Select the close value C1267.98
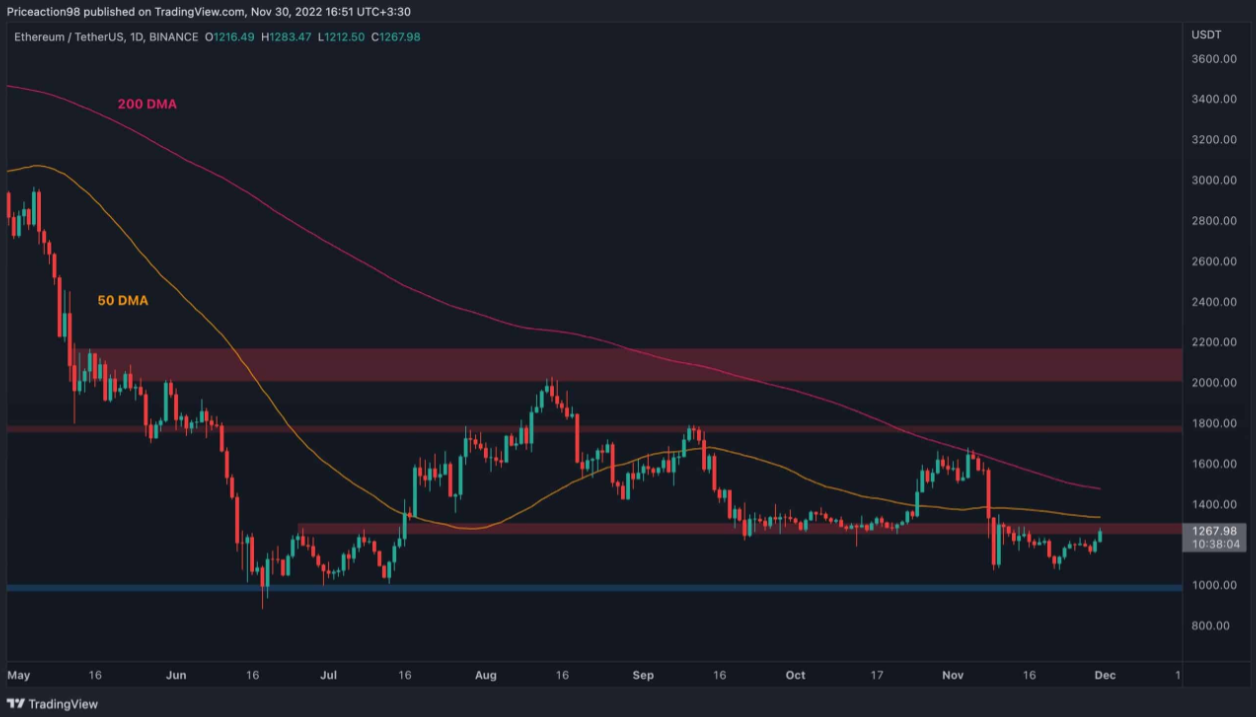 [397, 37]
